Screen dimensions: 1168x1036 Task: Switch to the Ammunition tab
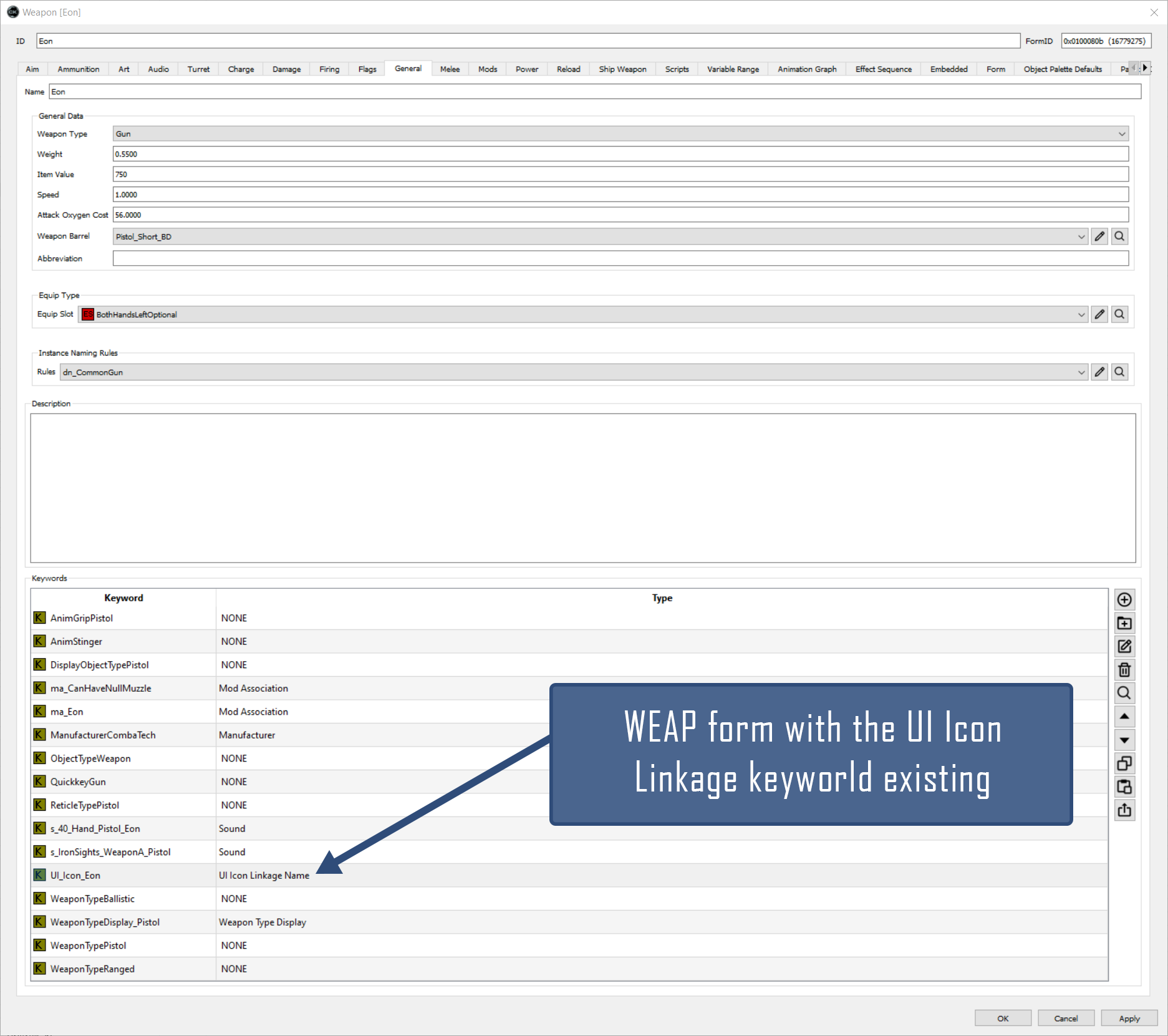click(x=78, y=69)
